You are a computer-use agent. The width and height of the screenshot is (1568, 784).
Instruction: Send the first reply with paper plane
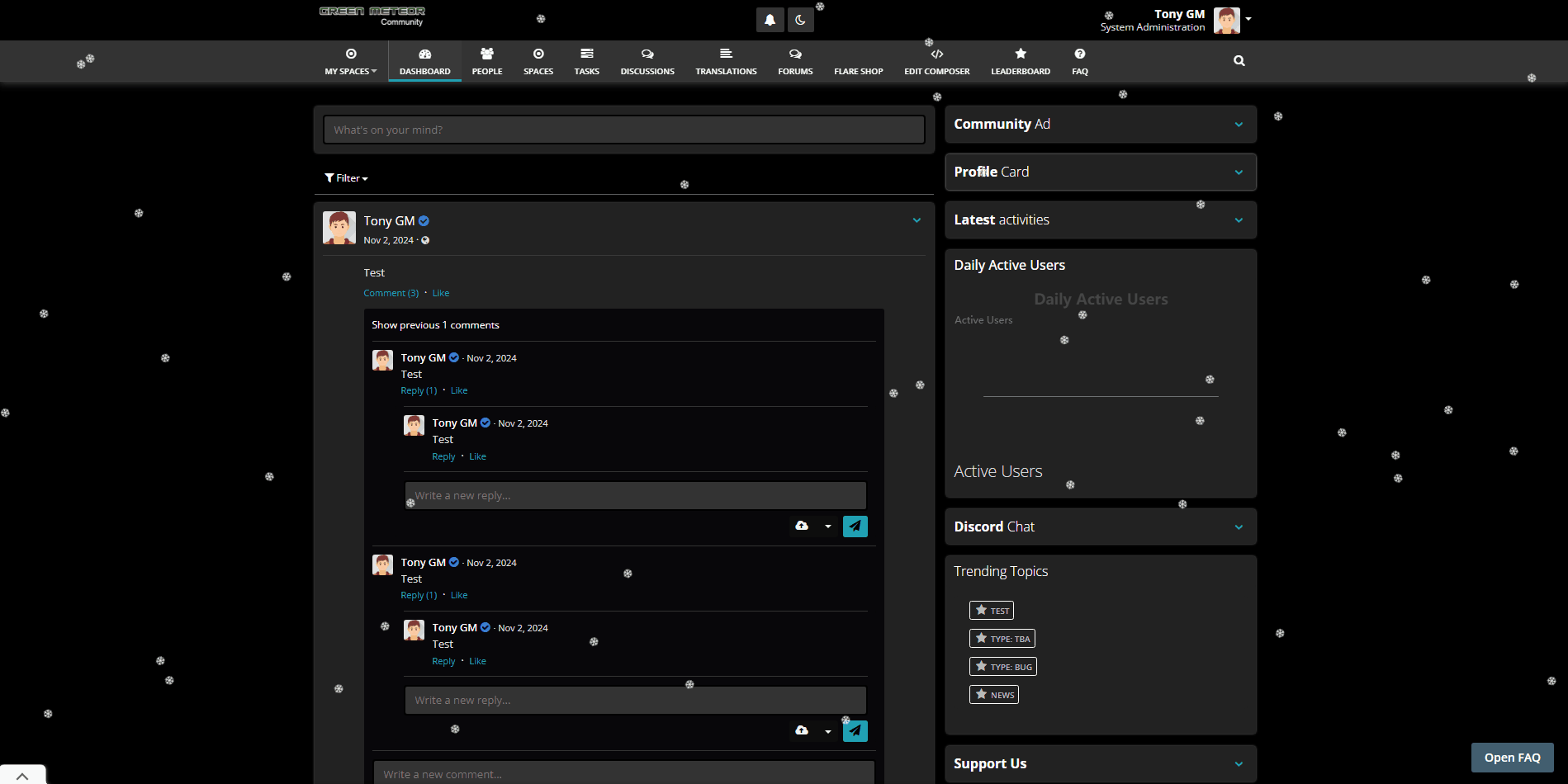(x=855, y=526)
